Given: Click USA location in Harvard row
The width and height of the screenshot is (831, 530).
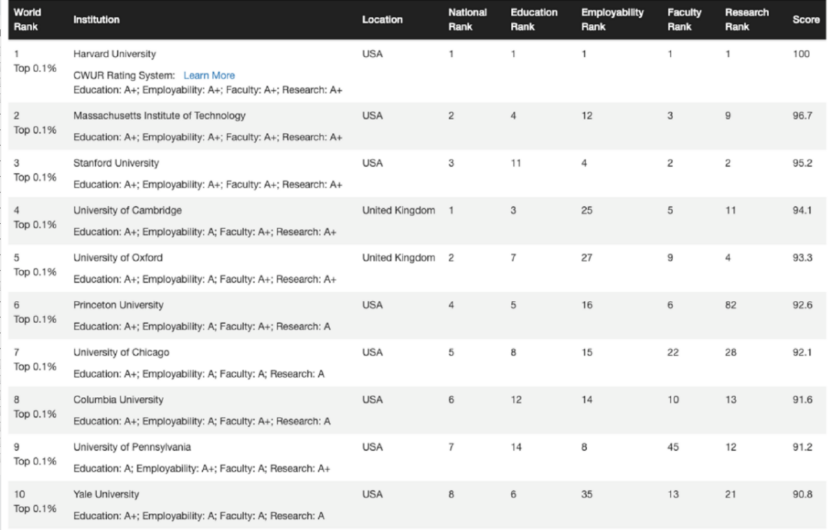Looking at the screenshot, I should coord(372,54).
